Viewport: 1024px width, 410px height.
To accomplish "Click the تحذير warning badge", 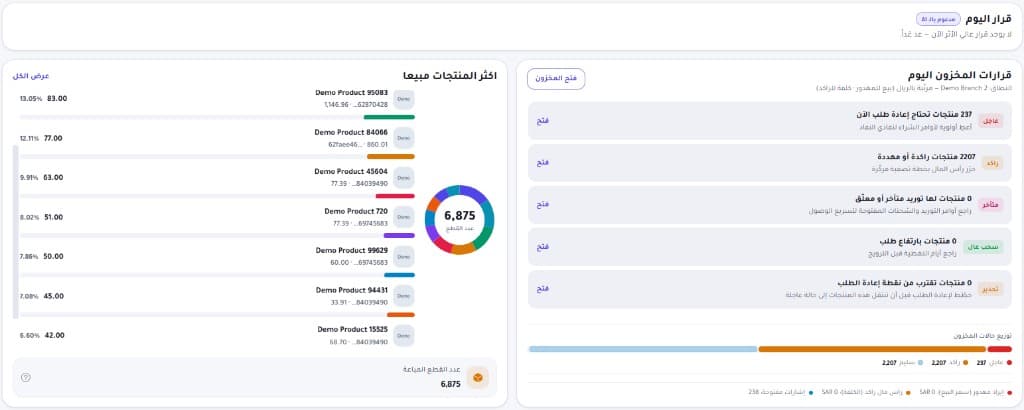I will point(991,289).
